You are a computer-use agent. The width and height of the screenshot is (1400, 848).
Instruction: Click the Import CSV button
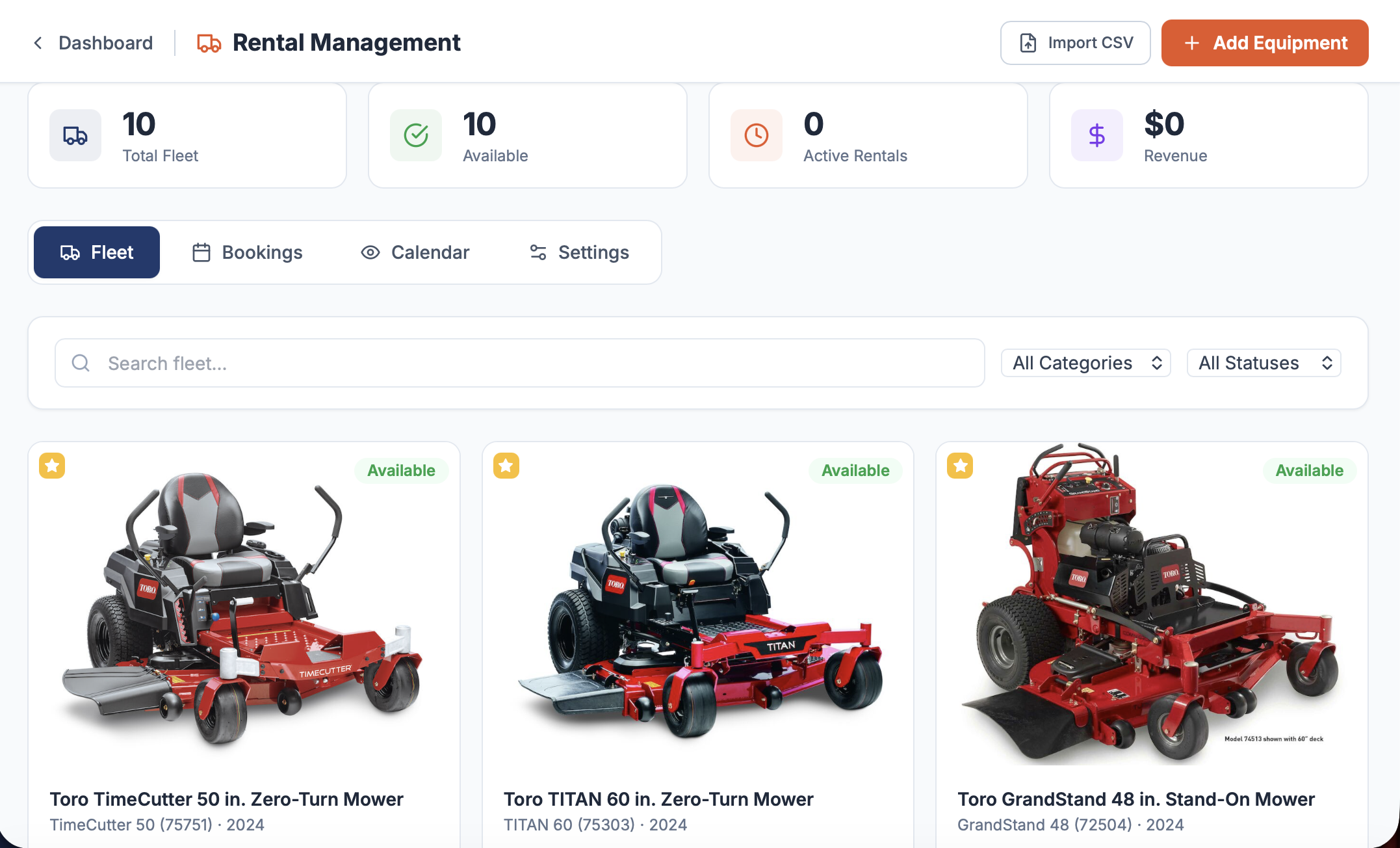(1075, 43)
